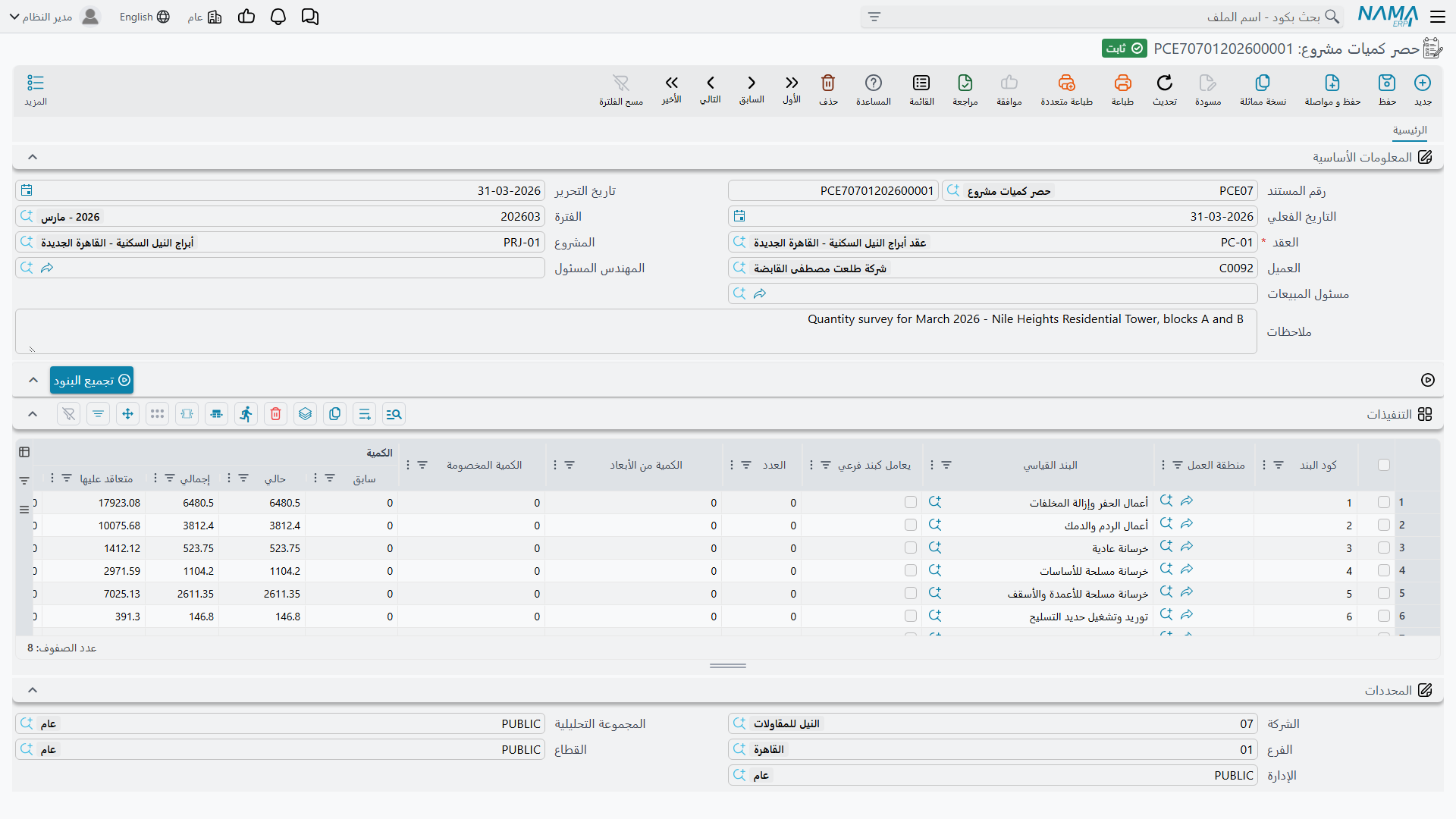The image size is (1456, 819).
Task: Open column menu for الكمية المخصومة
Action: [x=408, y=465]
